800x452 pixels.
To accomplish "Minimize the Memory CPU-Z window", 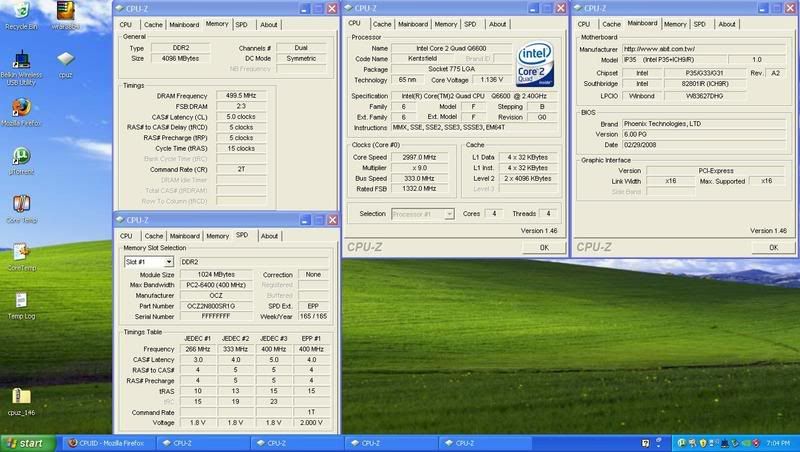I will 305,9.
